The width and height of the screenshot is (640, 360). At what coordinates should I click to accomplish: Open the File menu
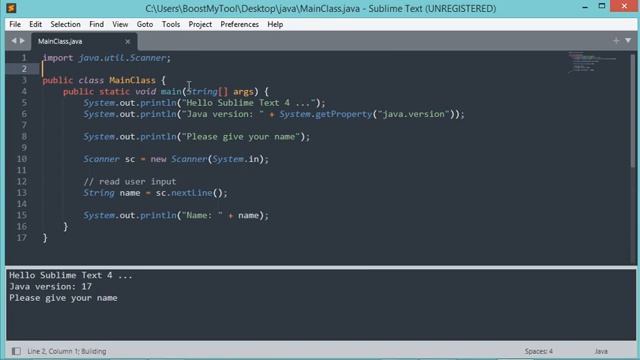[x=15, y=24]
